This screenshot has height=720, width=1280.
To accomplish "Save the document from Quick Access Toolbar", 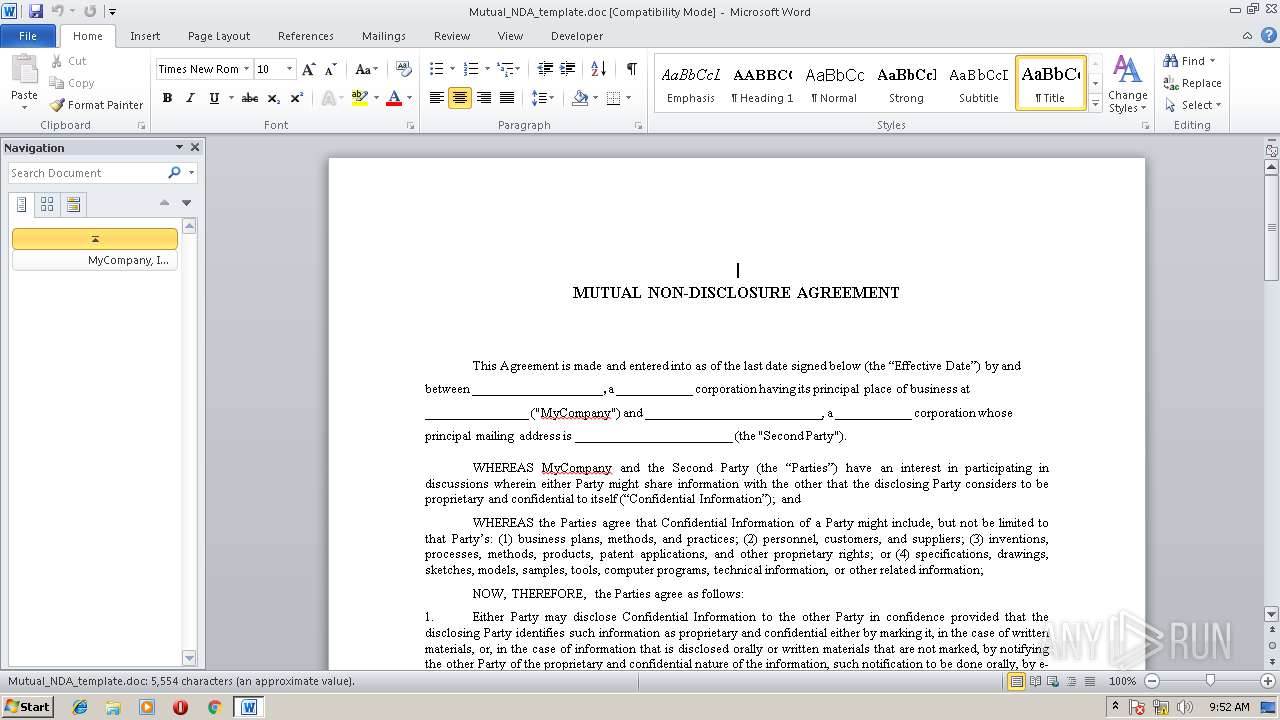I will (x=36, y=11).
